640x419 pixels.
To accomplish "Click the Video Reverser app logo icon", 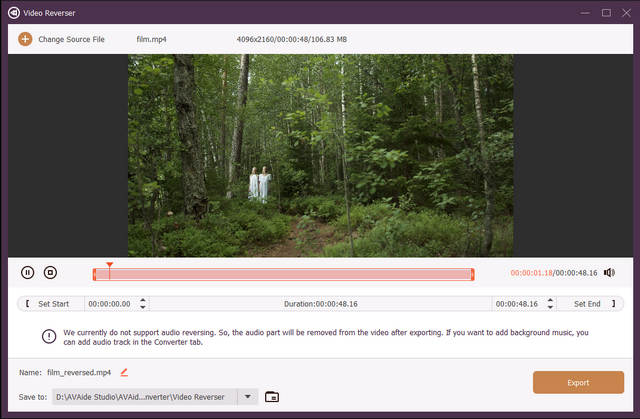I will tap(14, 12).
